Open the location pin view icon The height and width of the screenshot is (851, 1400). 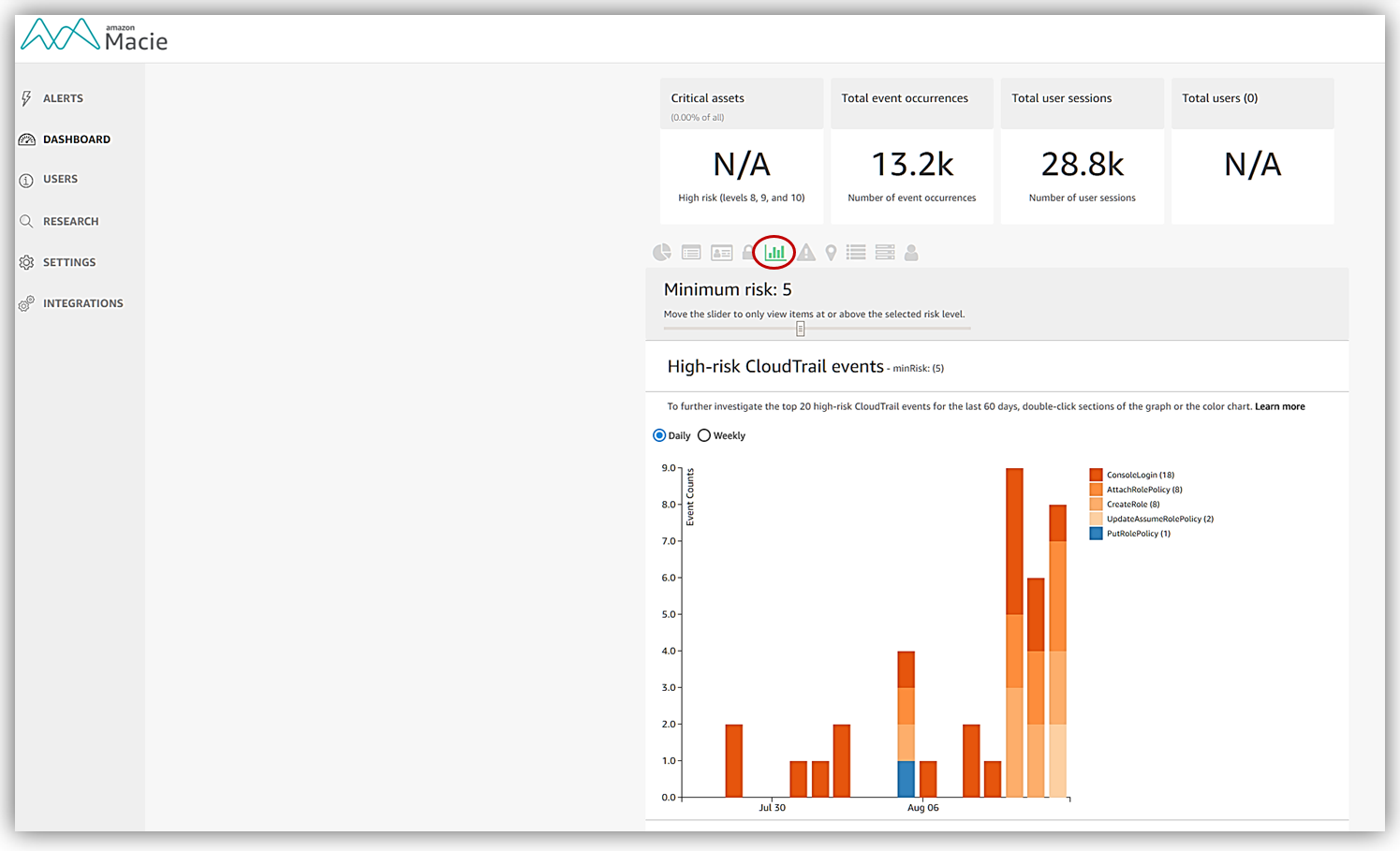(x=831, y=253)
